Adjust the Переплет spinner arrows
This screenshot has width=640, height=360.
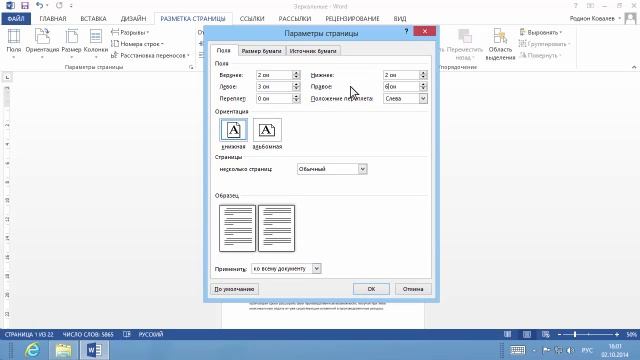pyautogui.click(x=296, y=98)
